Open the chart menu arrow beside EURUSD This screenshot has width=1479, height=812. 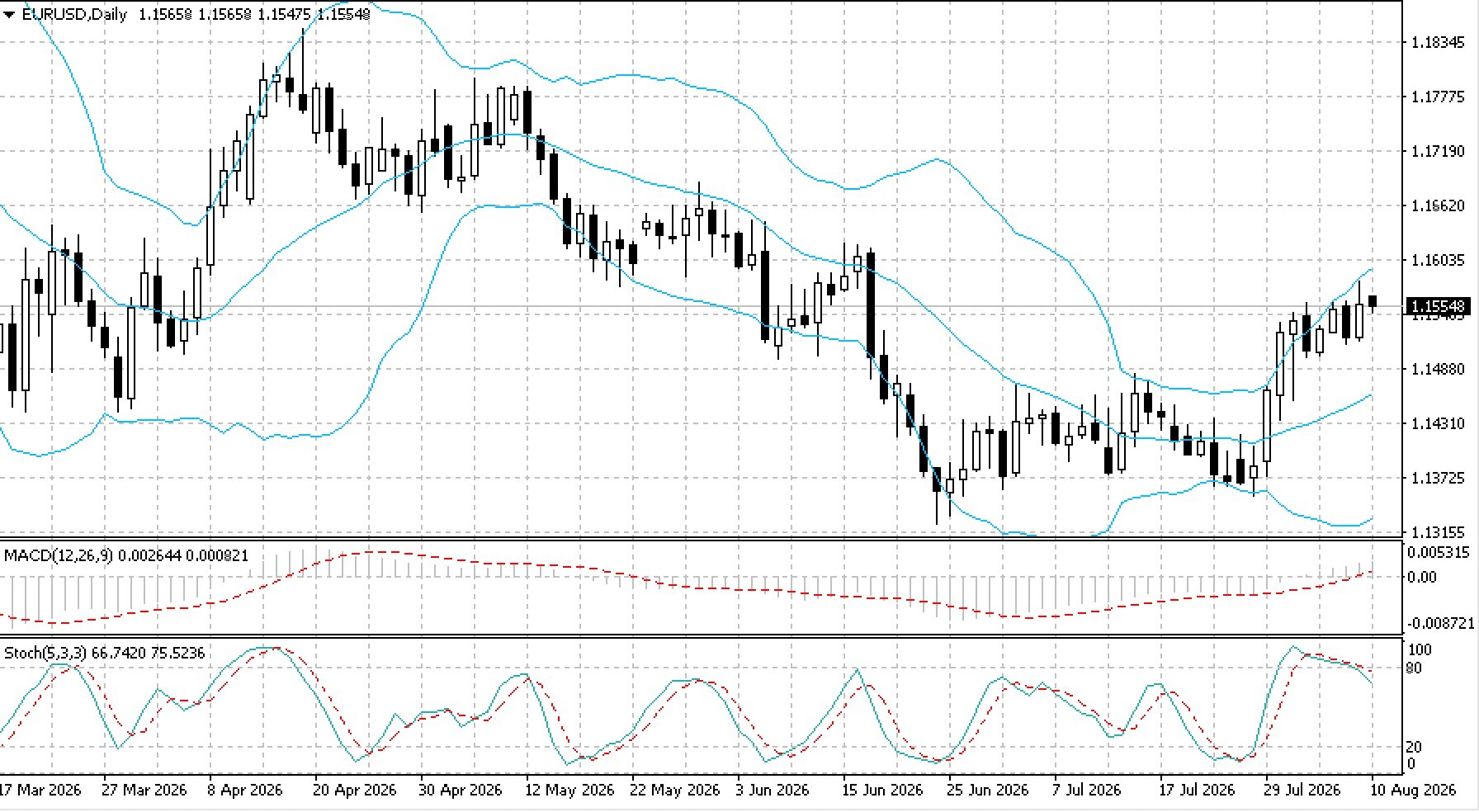point(9,15)
